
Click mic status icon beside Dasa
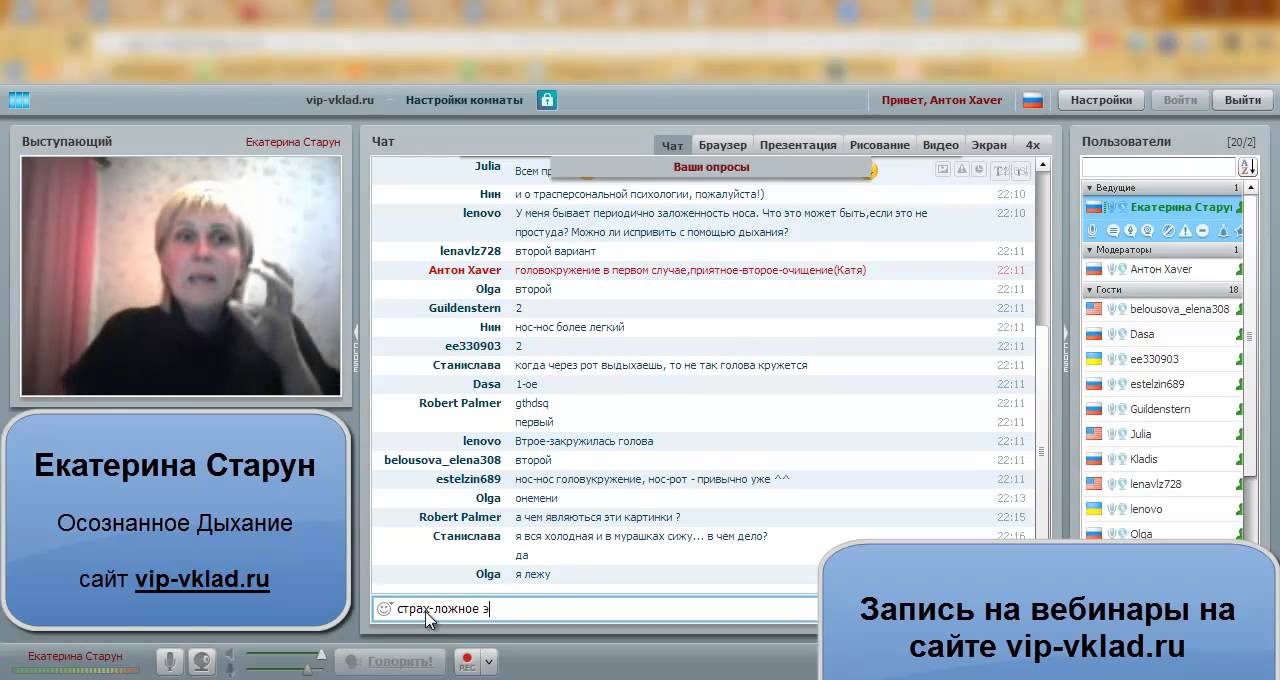point(1111,334)
